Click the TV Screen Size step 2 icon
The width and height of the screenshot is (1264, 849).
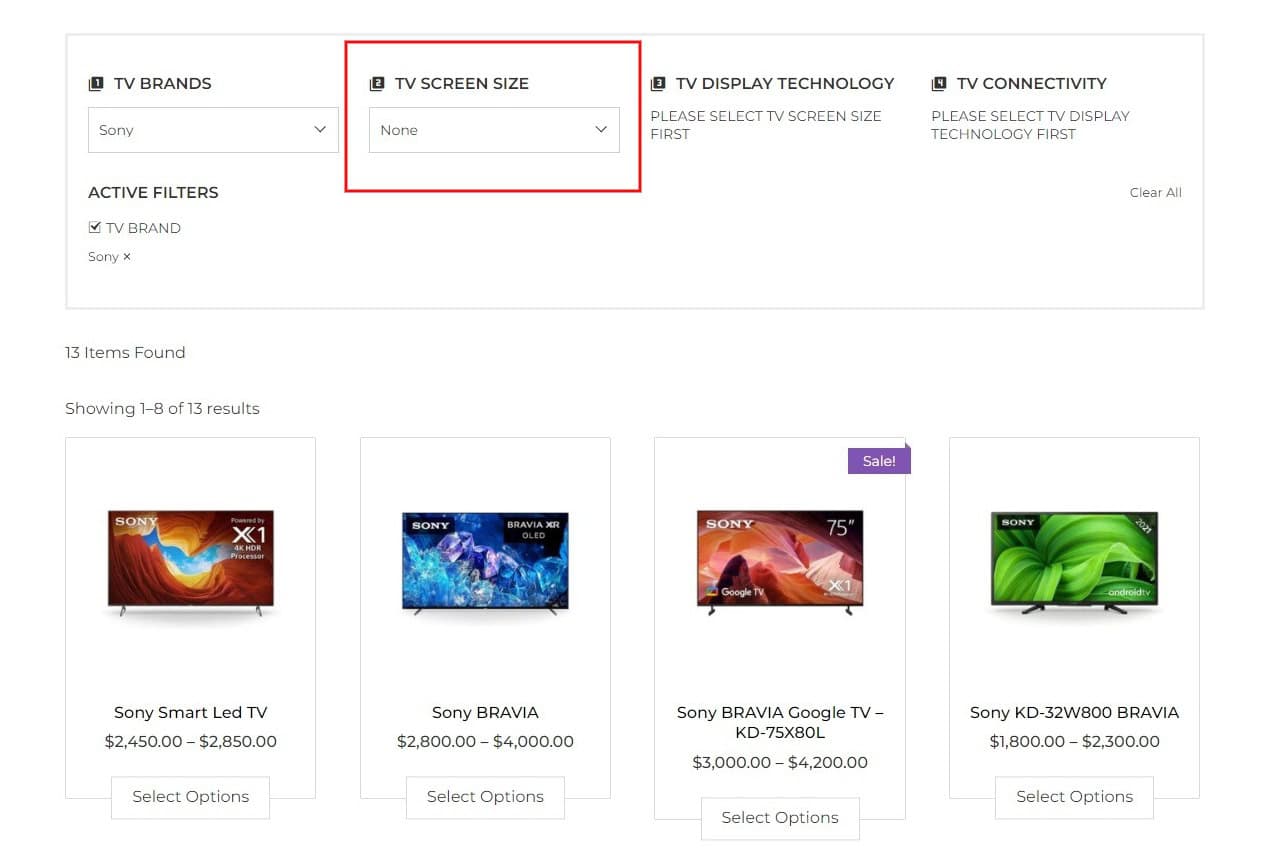tap(377, 84)
